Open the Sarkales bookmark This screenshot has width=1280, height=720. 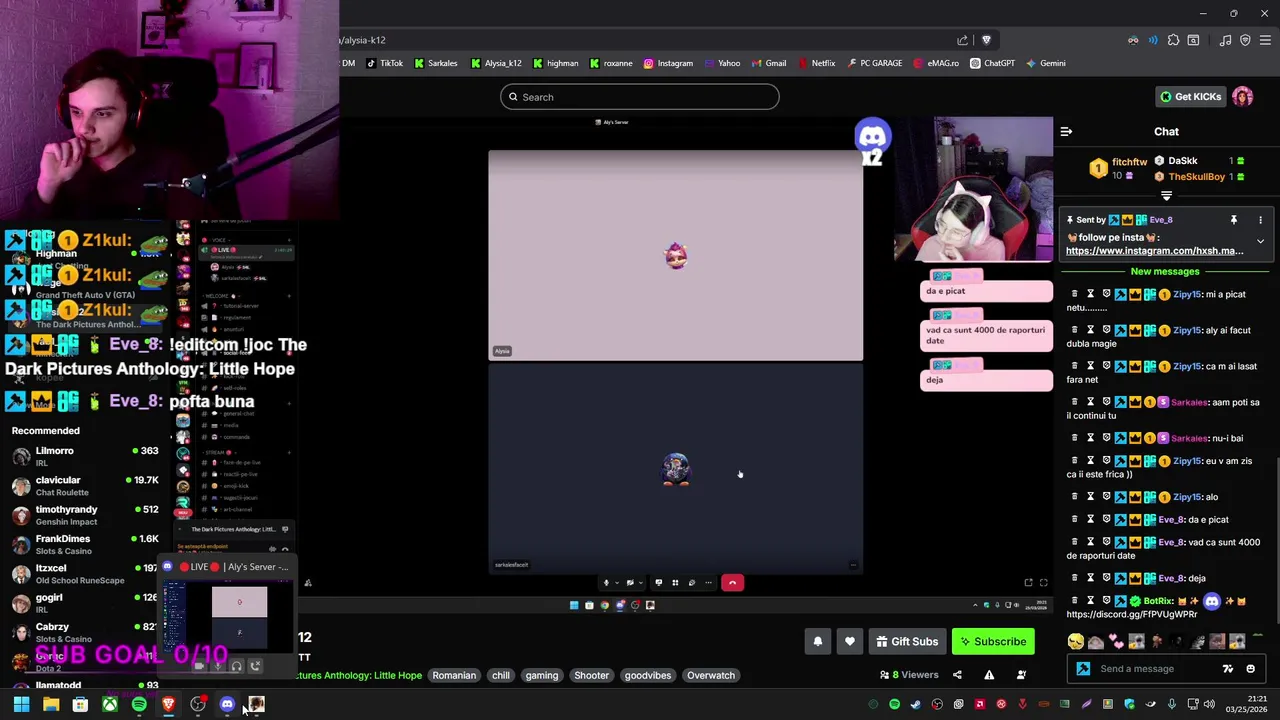(x=436, y=63)
